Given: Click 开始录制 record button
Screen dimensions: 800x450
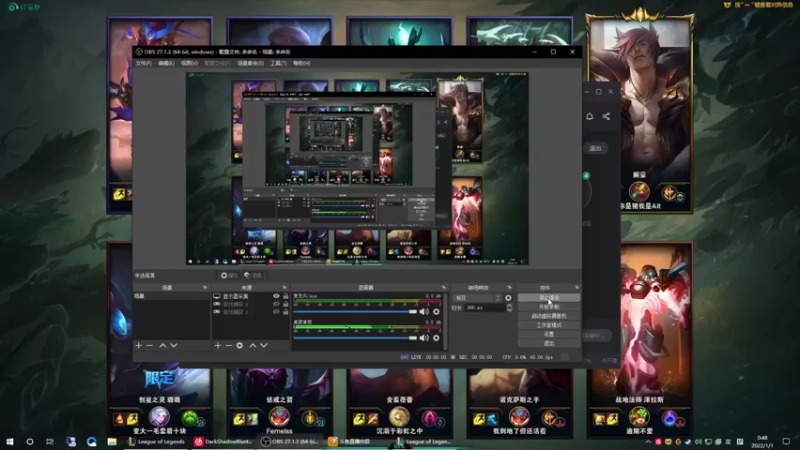Looking at the screenshot, I should coord(549,307).
